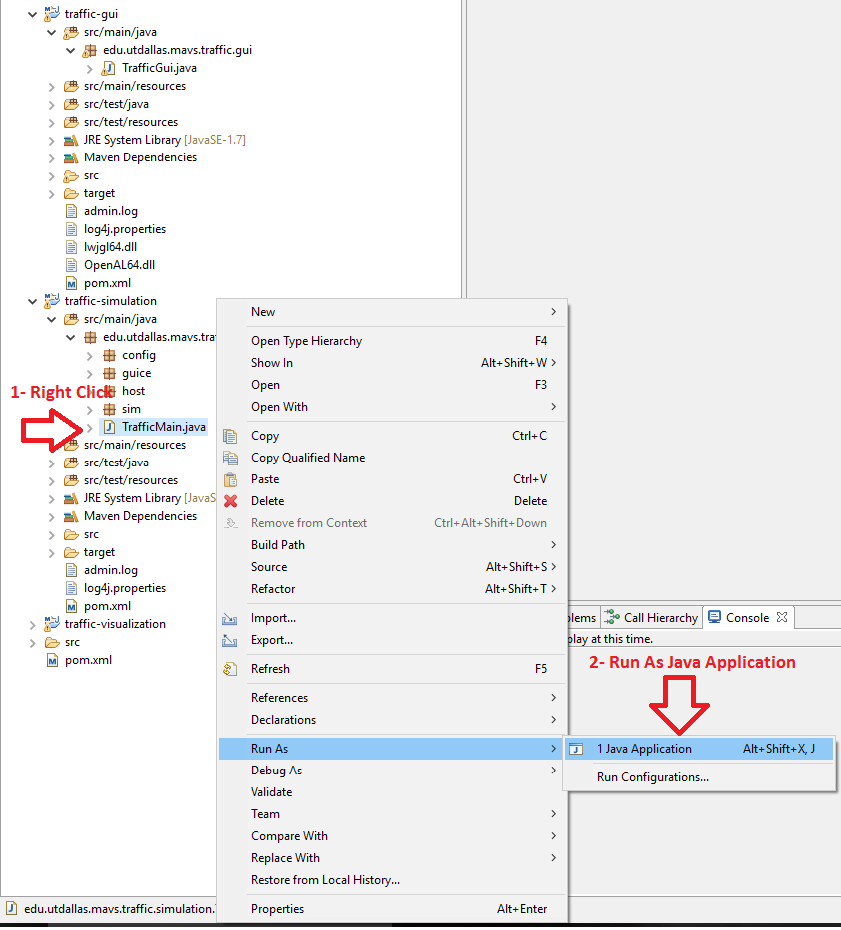841x930 pixels.
Task: Expand the guice package node
Action: 90,374
